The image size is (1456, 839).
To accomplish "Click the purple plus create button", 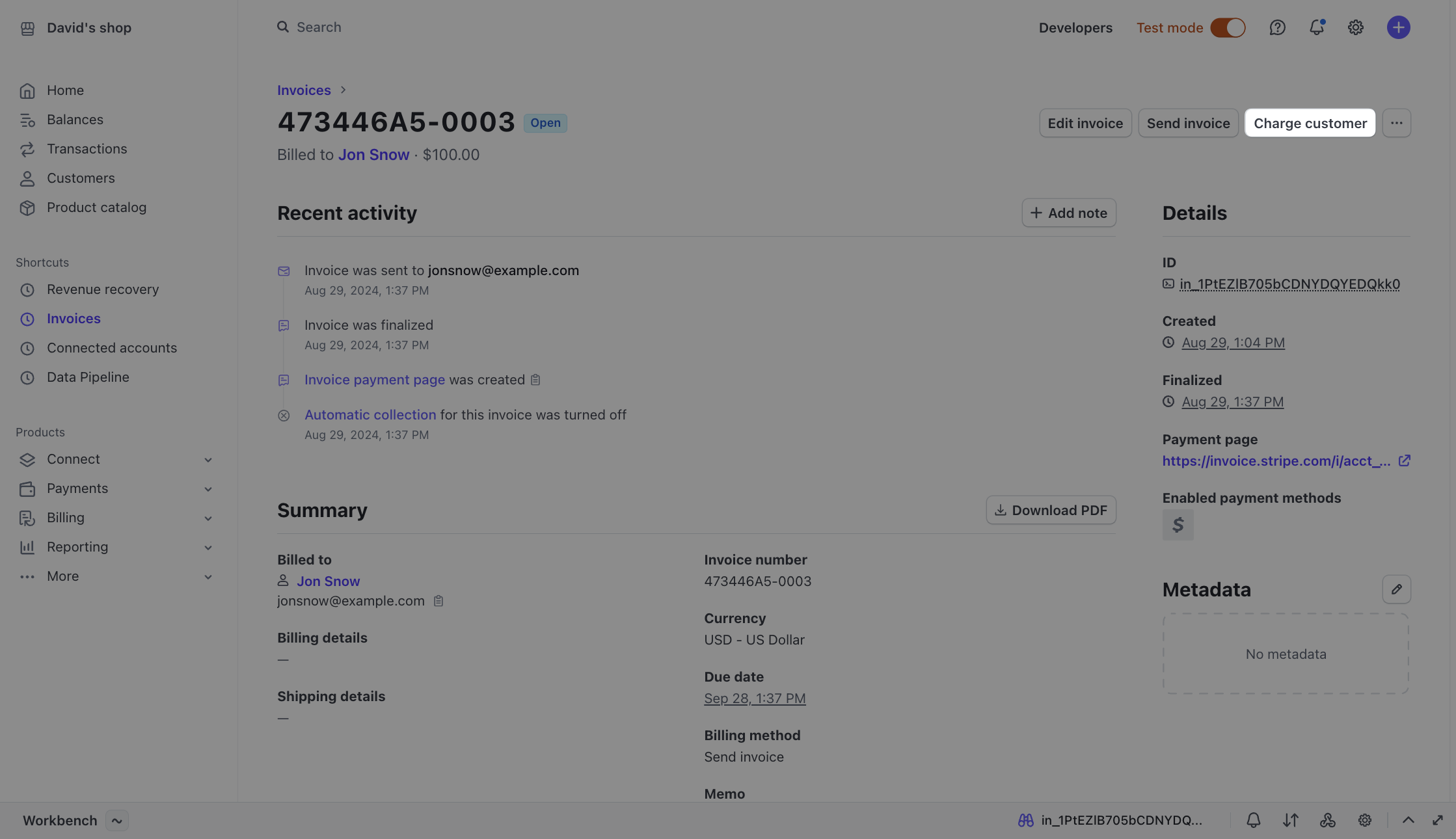I will pos(1398,27).
